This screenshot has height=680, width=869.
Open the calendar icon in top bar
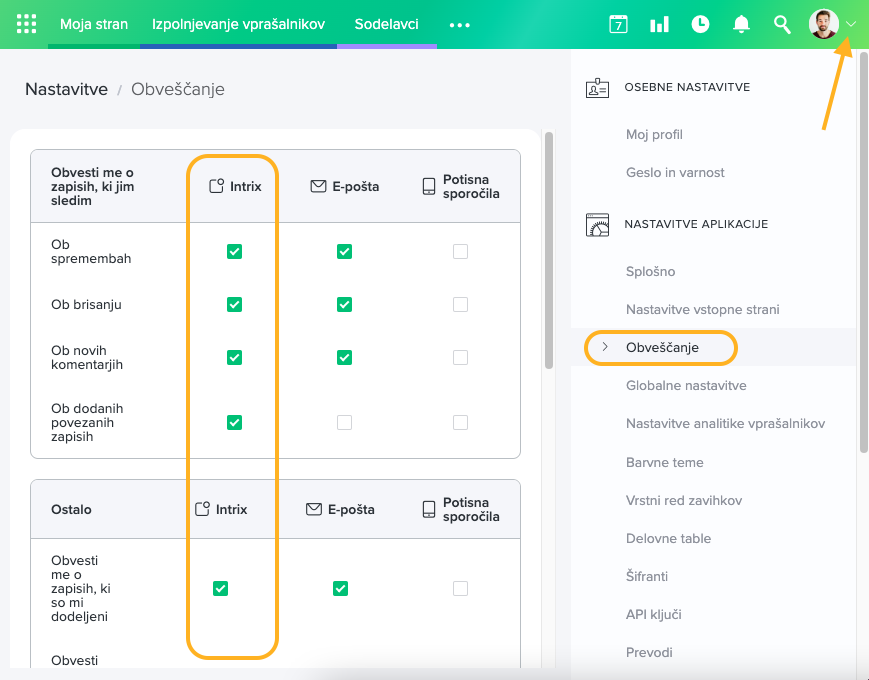tap(618, 24)
